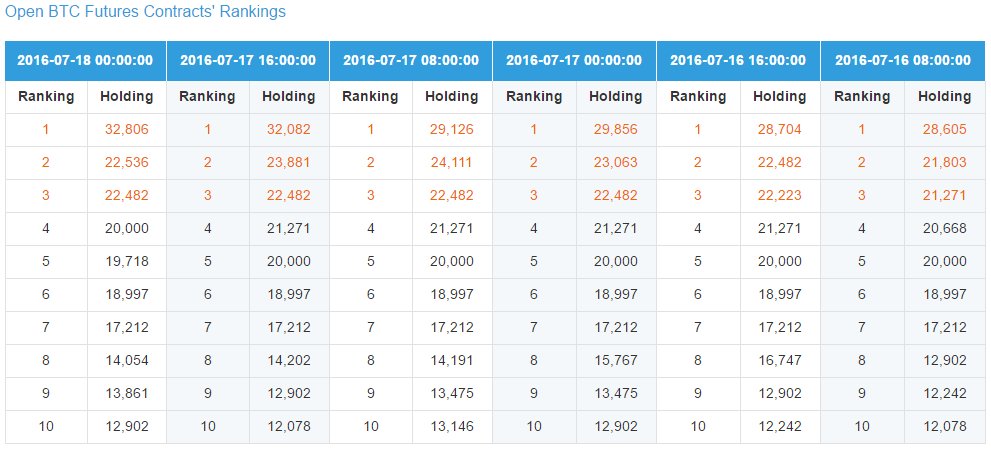This screenshot has width=991, height=451.
Task: Click the Ranking subheader under 2016-07-17 08:00:00
Action: [370, 97]
